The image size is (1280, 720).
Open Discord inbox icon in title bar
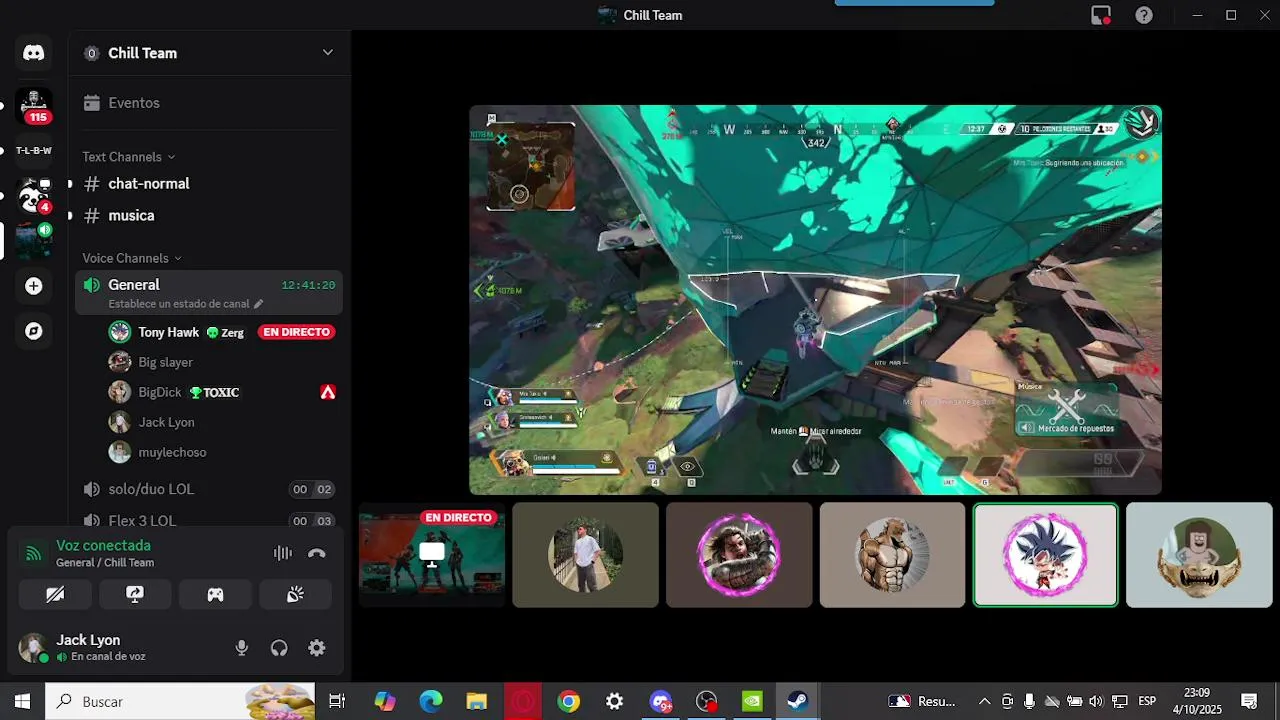click(x=1101, y=15)
